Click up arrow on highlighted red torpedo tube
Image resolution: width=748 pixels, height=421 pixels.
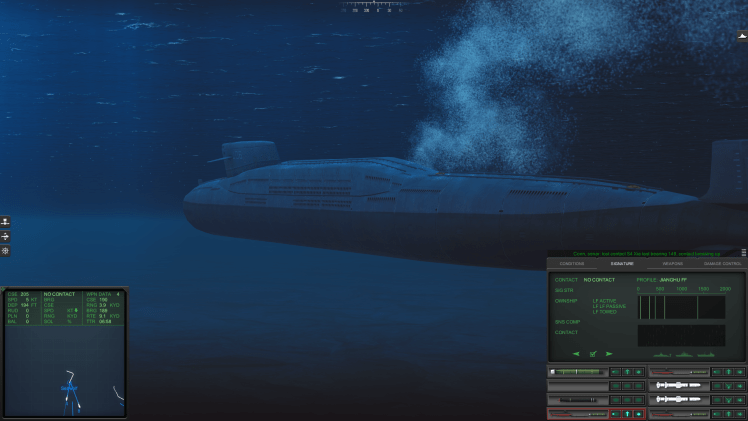point(626,413)
